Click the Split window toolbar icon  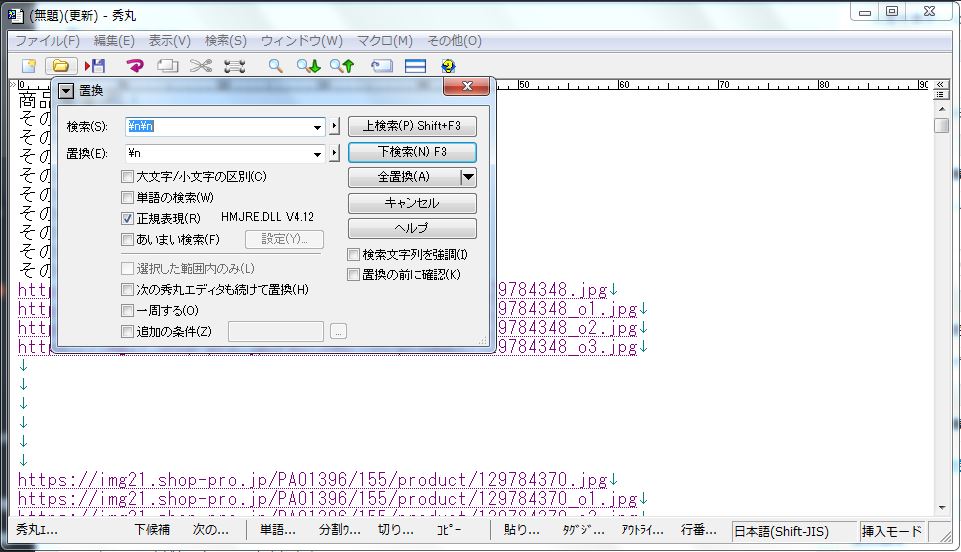[x=415, y=66]
